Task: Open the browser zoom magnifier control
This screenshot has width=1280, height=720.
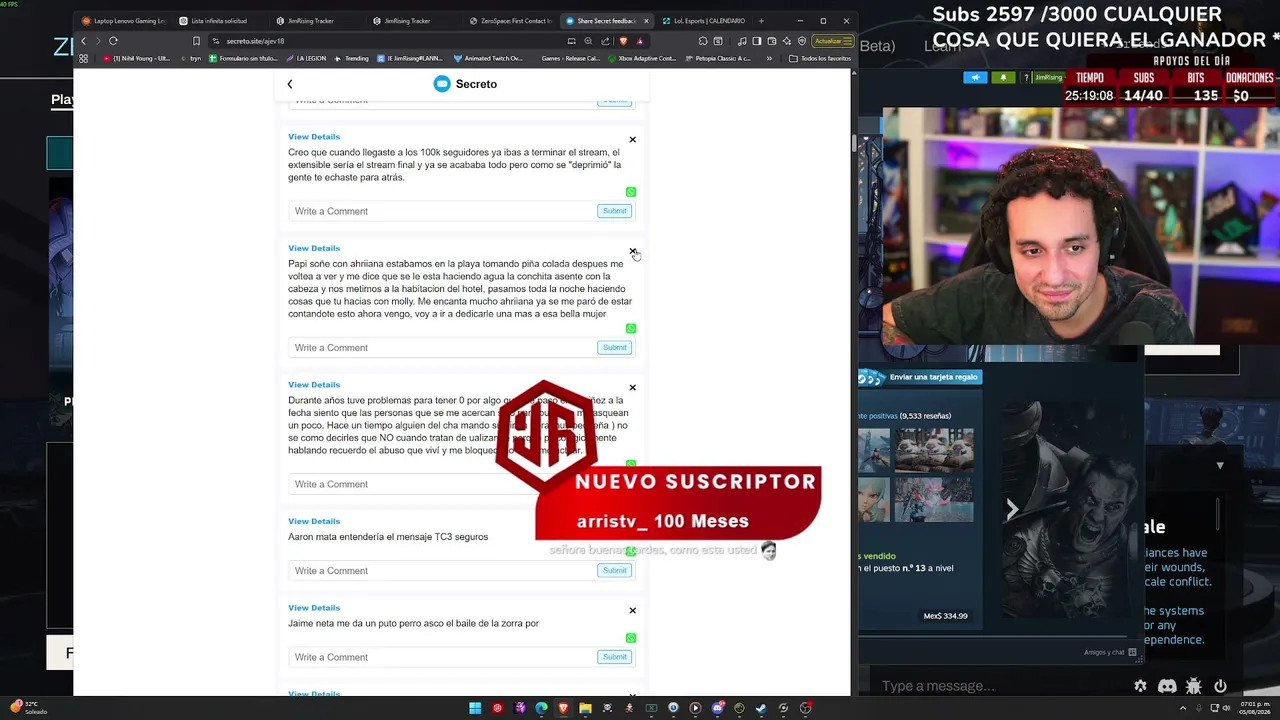Action: point(588,41)
